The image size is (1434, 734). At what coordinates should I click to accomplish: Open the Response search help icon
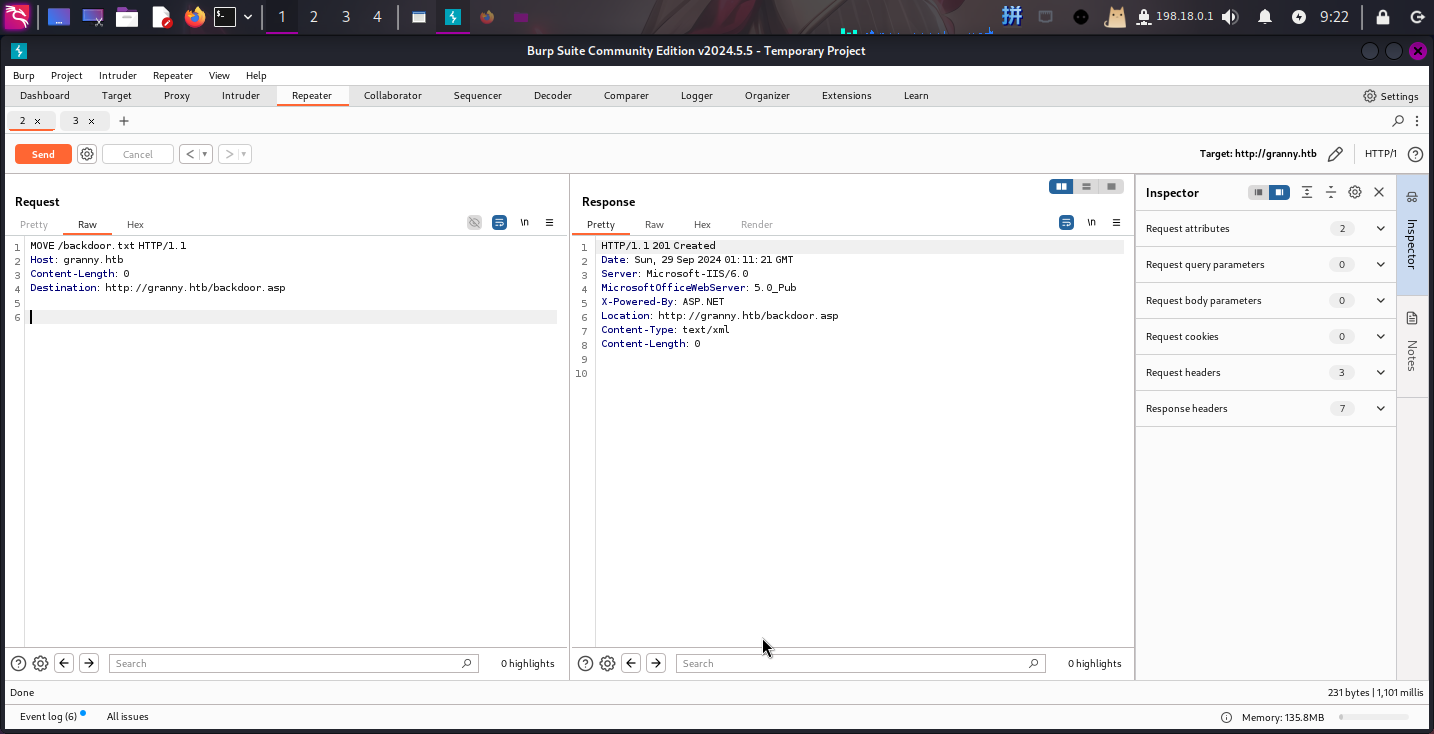pos(585,663)
